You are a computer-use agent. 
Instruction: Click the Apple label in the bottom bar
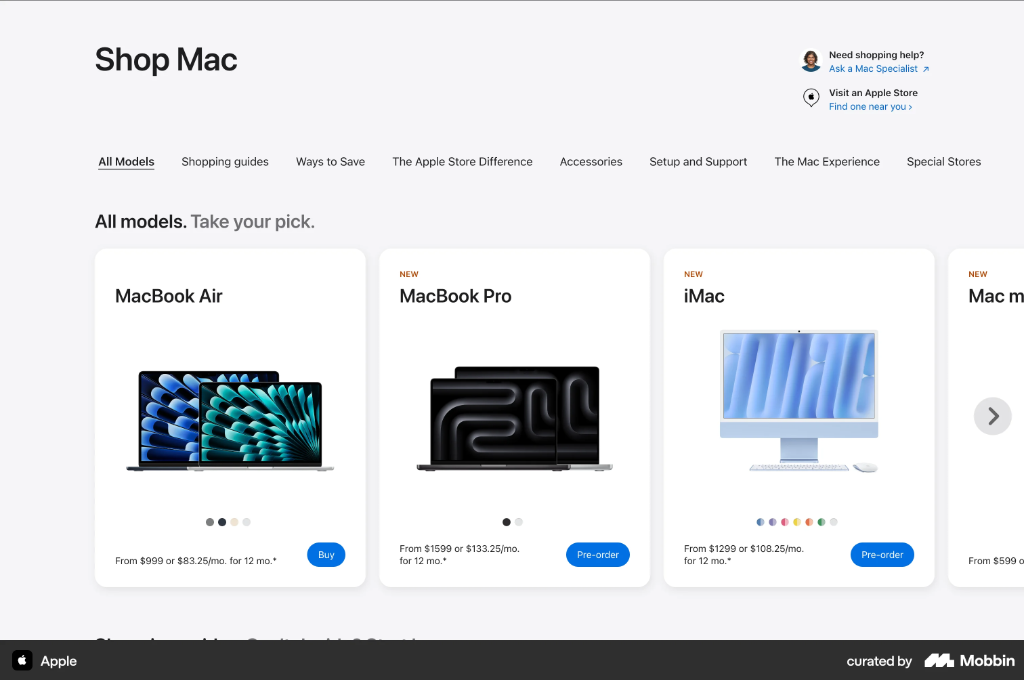point(59,661)
